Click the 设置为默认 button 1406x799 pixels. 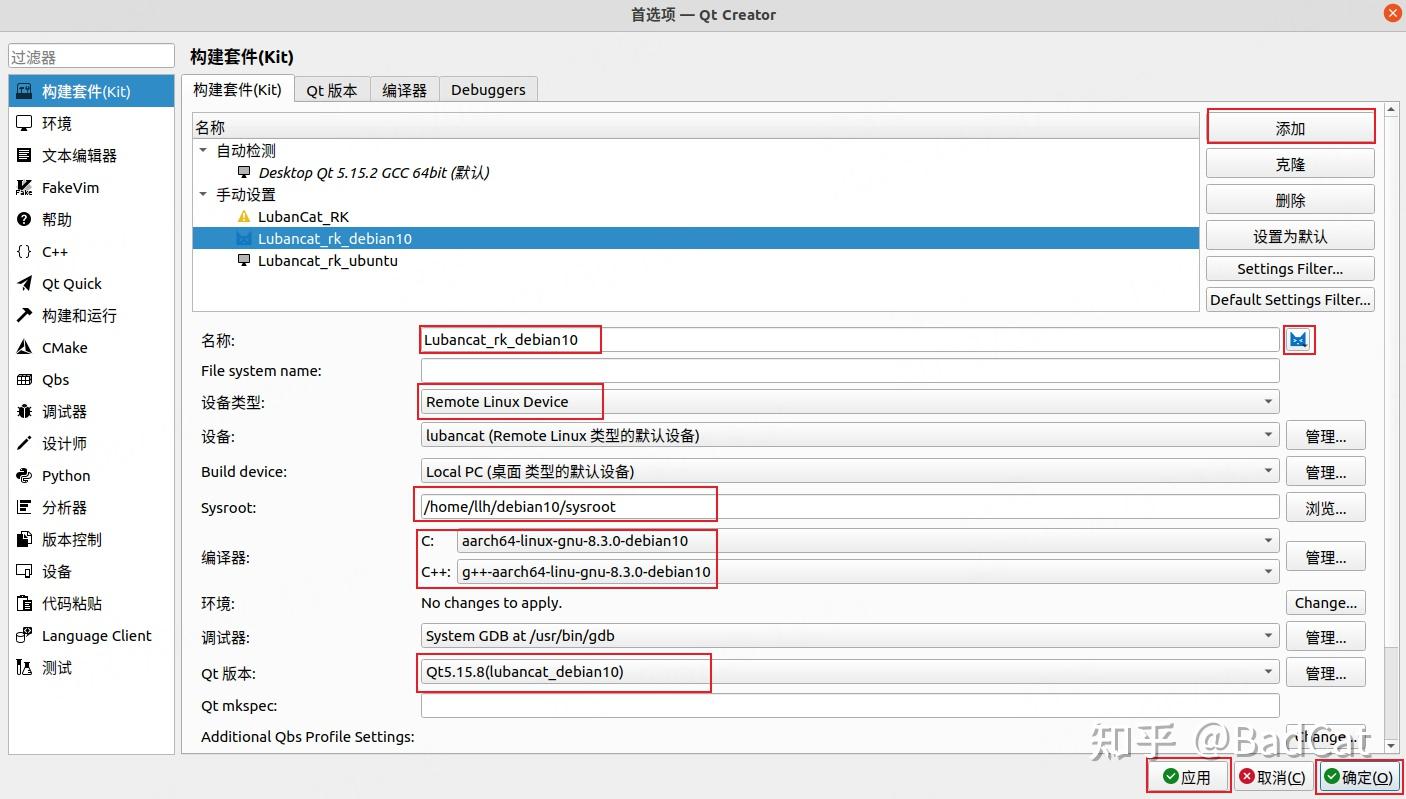pyautogui.click(x=1290, y=236)
